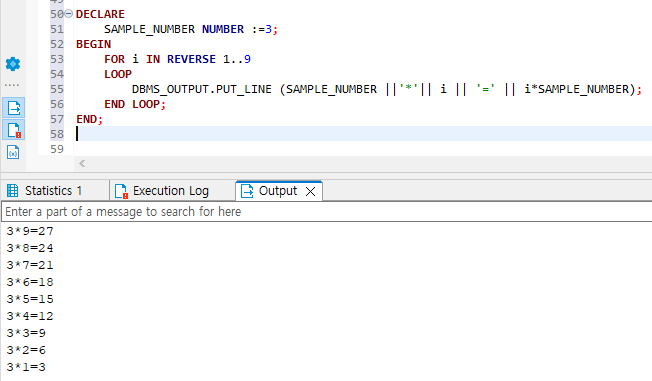Click the Statistics 1 tab grid icon
This screenshot has height=381, width=652.
12,191
